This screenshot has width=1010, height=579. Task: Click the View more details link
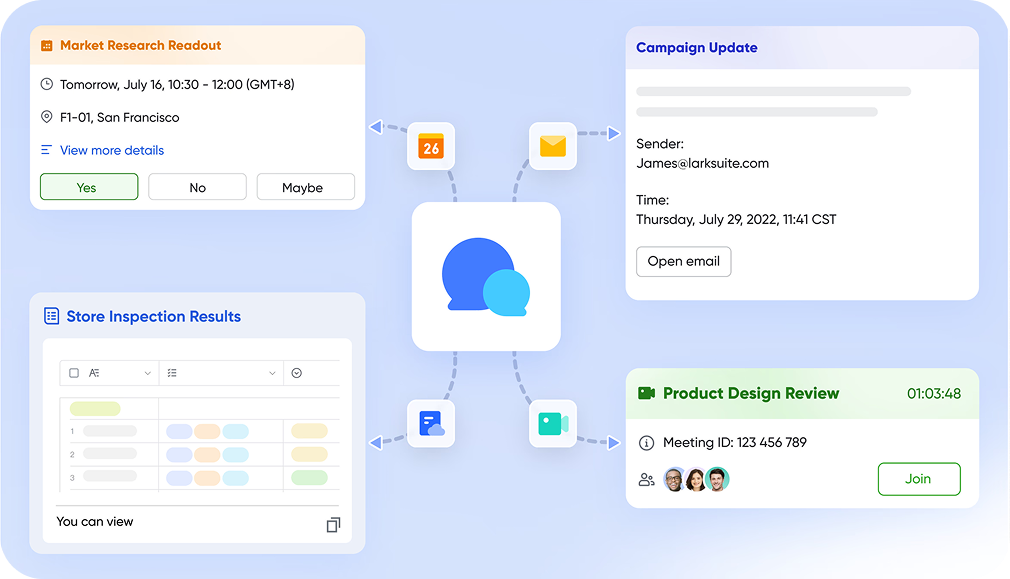point(112,150)
